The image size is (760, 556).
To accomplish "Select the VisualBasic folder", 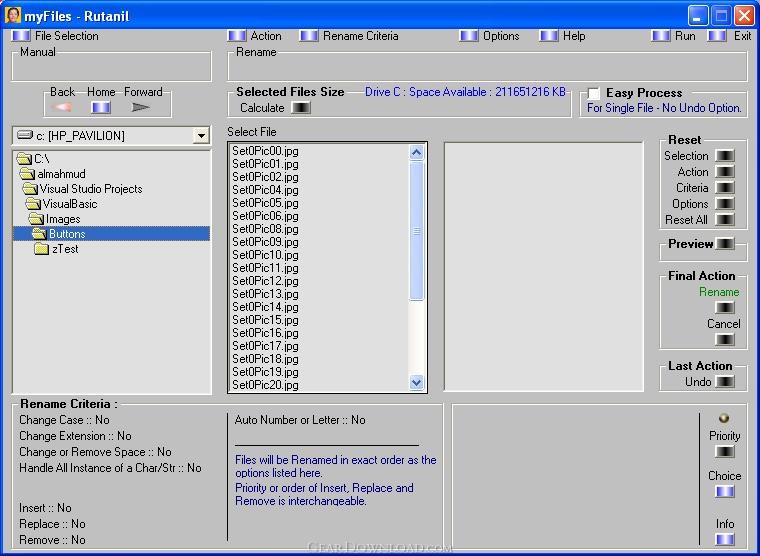I will pos(62,204).
